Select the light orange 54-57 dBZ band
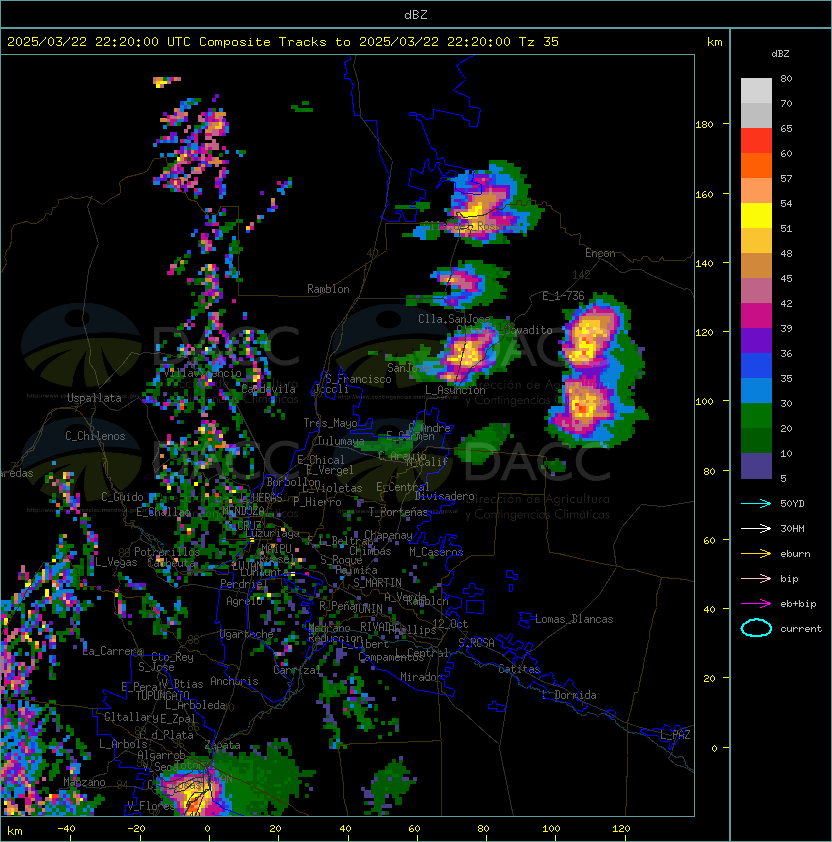The width and height of the screenshot is (832, 842). [x=756, y=191]
